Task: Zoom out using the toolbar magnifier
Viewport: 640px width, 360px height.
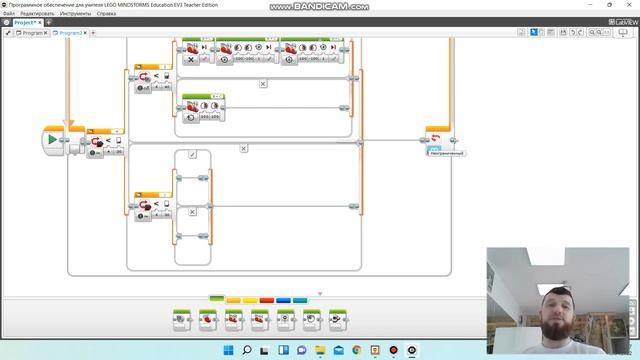Action: pos(592,32)
